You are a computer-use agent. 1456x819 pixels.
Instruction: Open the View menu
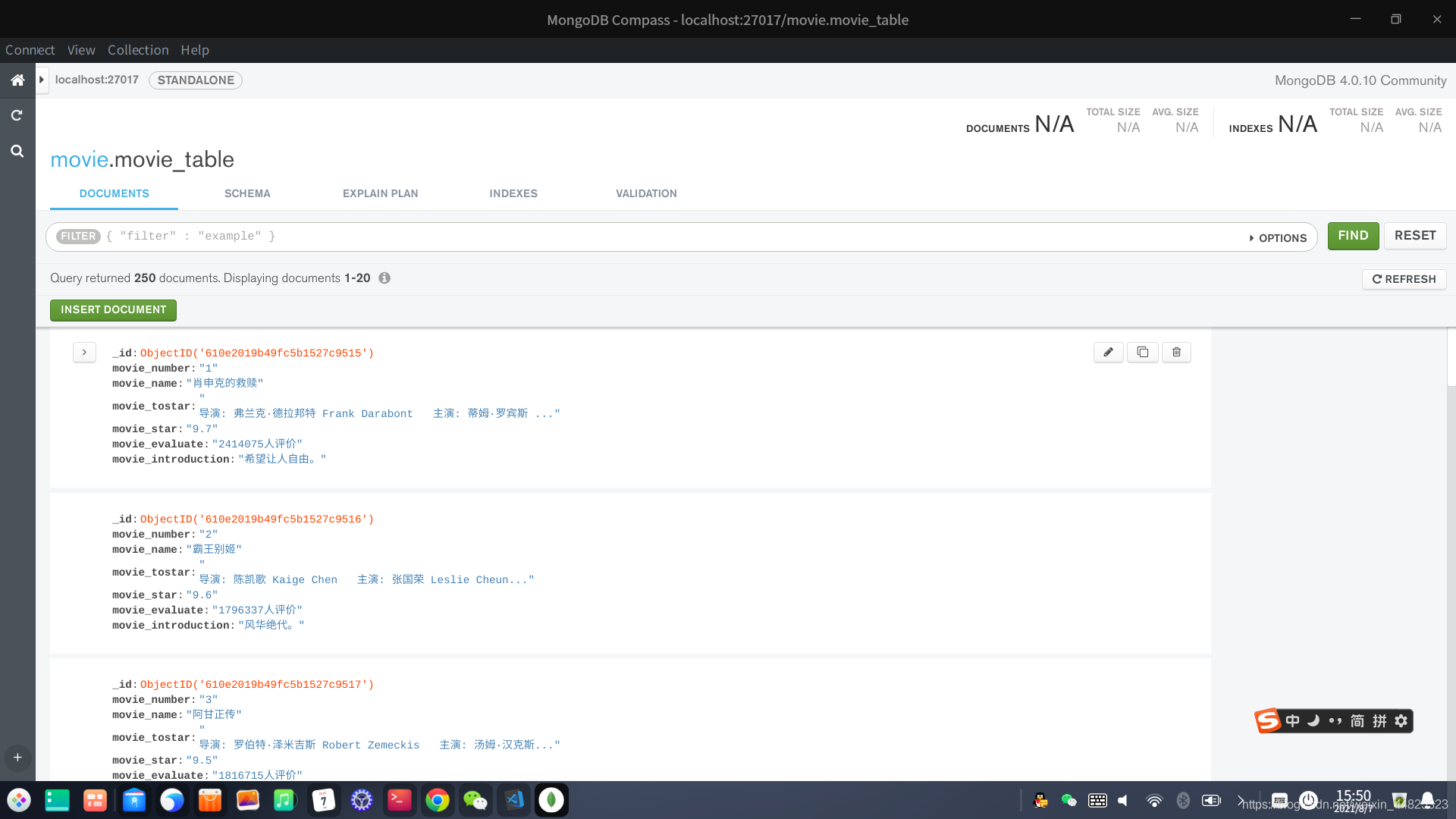click(81, 50)
